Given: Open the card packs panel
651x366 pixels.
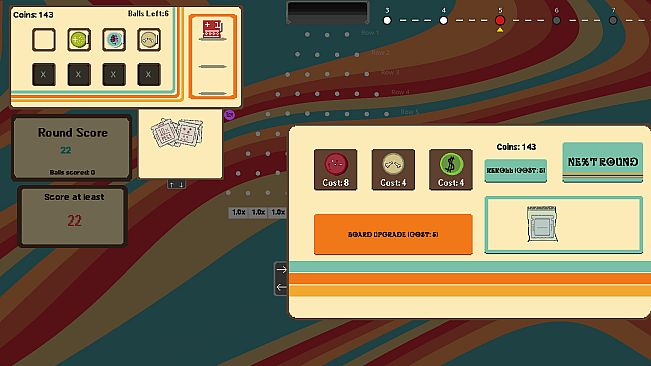Looking at the screenshot, I should click(180, 144).
